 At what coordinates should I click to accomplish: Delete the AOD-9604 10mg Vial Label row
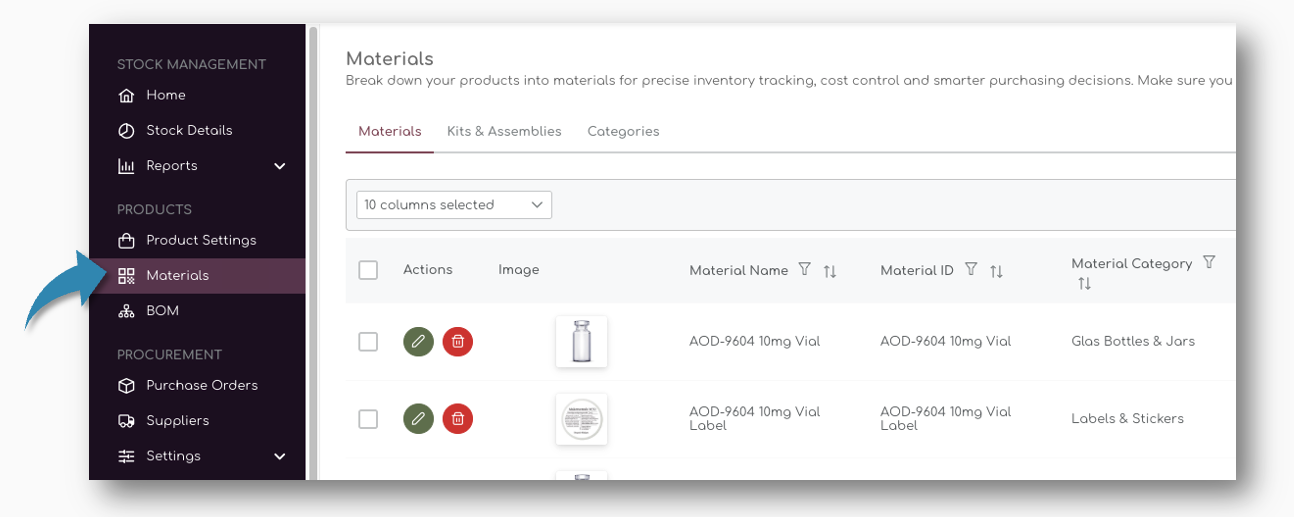457,419
